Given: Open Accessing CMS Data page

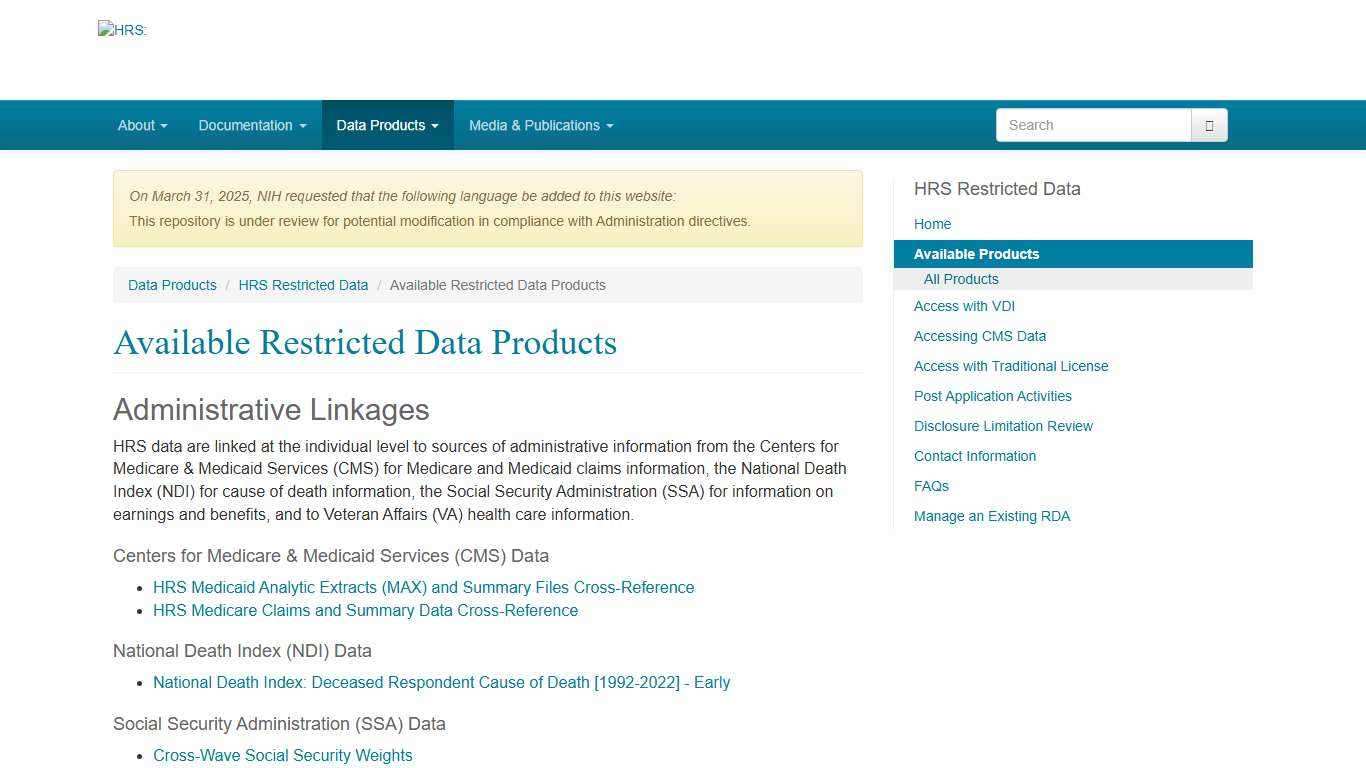Looking at the screenshot, I should coord(980,336).
